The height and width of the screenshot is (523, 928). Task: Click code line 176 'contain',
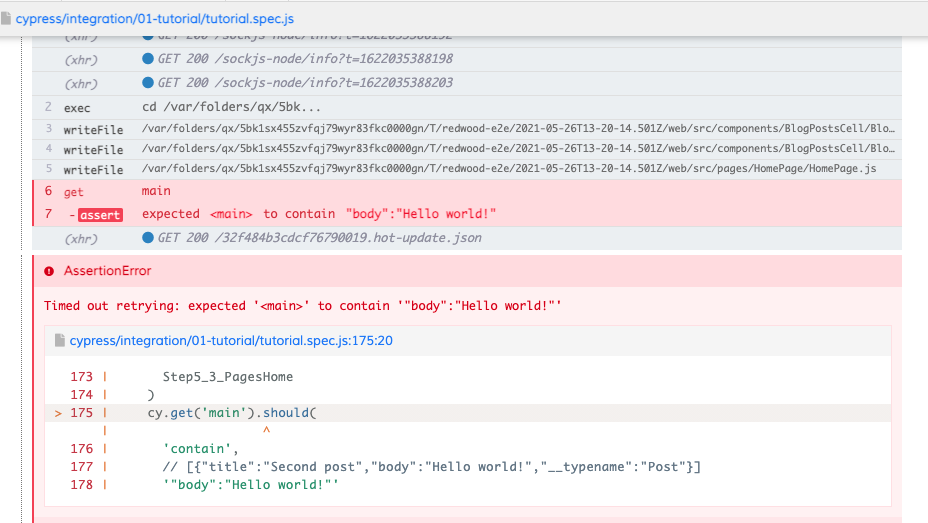click(200, 449)
